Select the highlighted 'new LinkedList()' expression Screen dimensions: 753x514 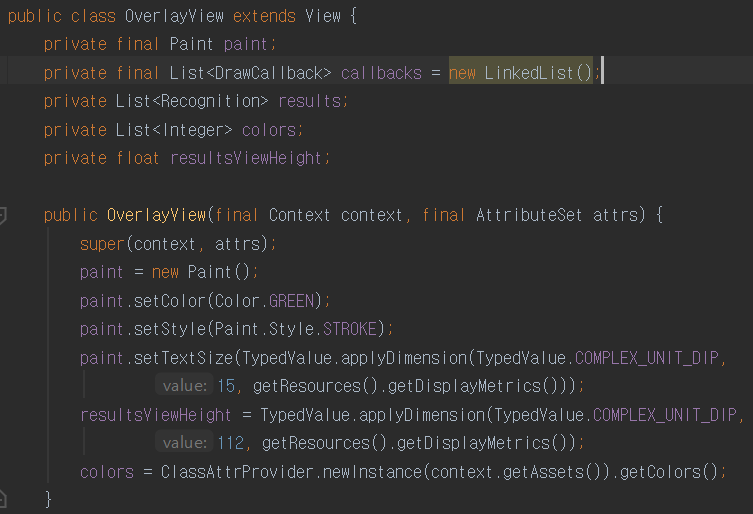521,73
